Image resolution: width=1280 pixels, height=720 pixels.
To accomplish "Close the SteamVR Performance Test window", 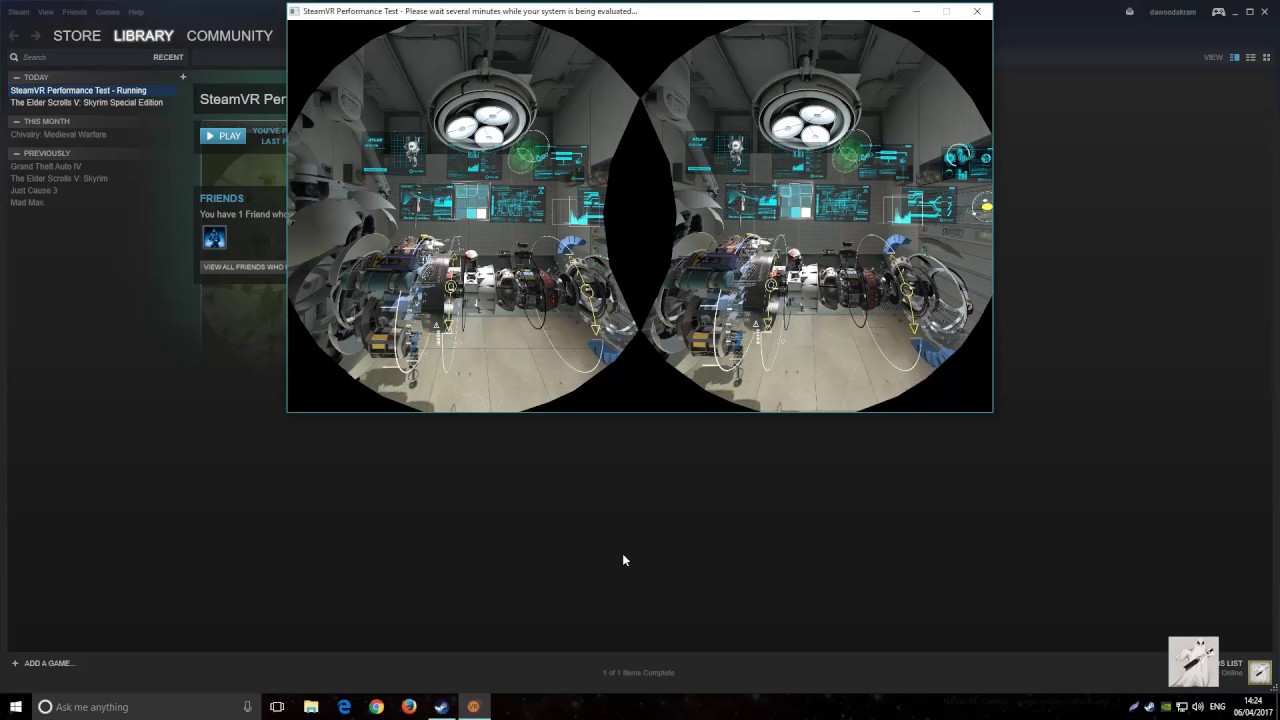I will pos(977,11).
